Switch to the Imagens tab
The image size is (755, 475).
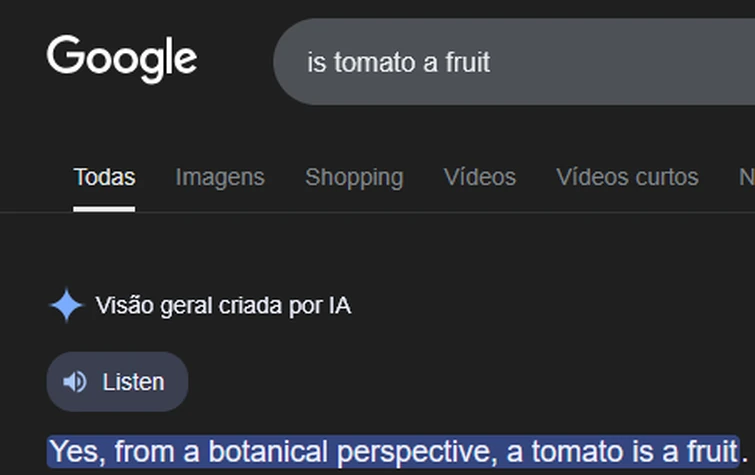tap(220, 178)
